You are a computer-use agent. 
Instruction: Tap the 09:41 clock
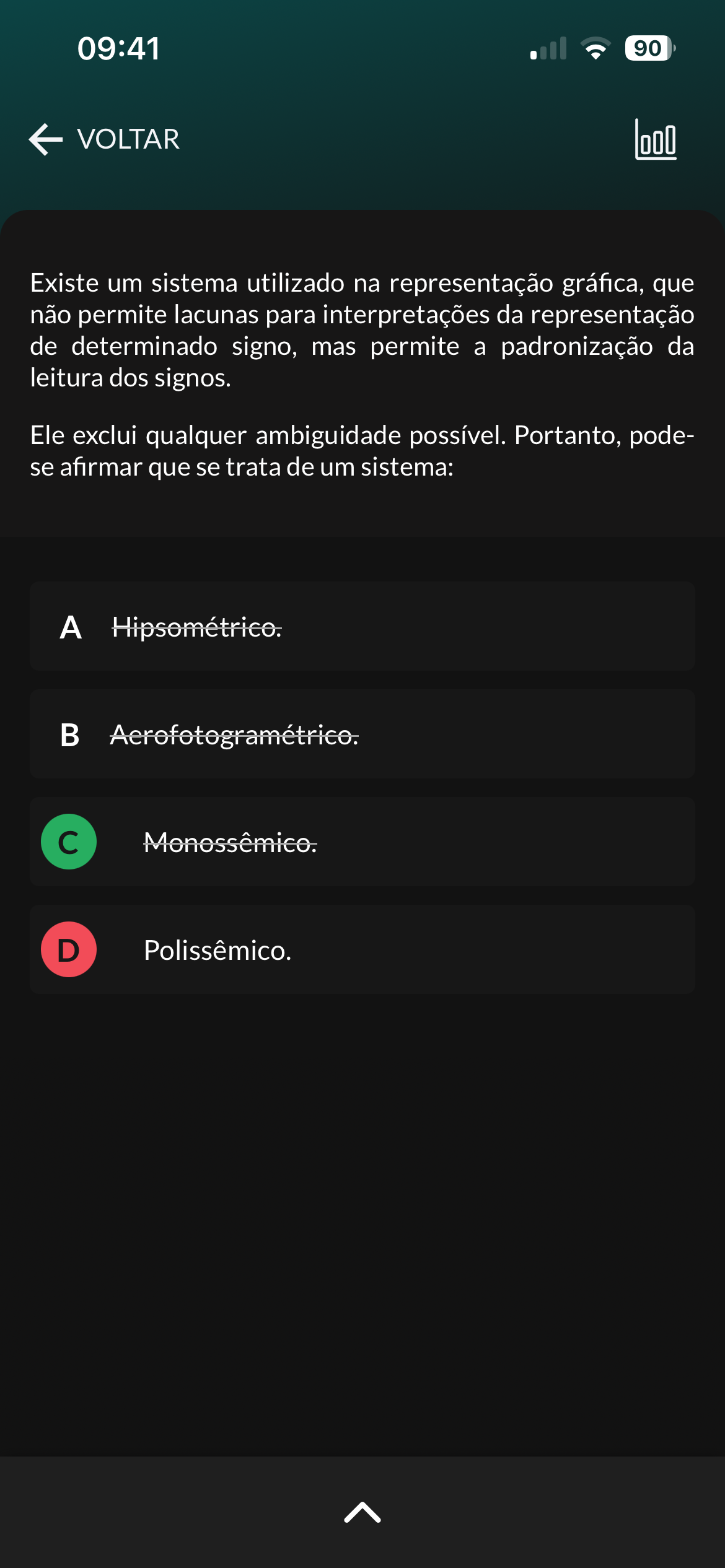click(119, 48)
